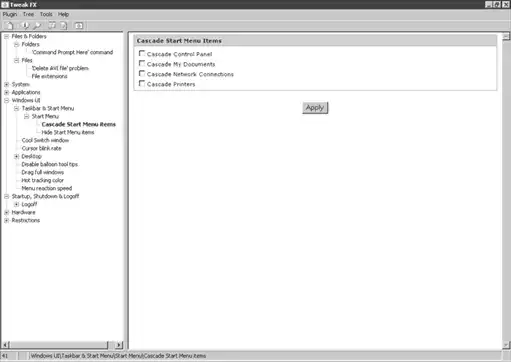Click the wrench tool toolbar icon
Image resolution: width=511 pixels, height=362 pixels.
pyautogui.click(x=37, y=26)
